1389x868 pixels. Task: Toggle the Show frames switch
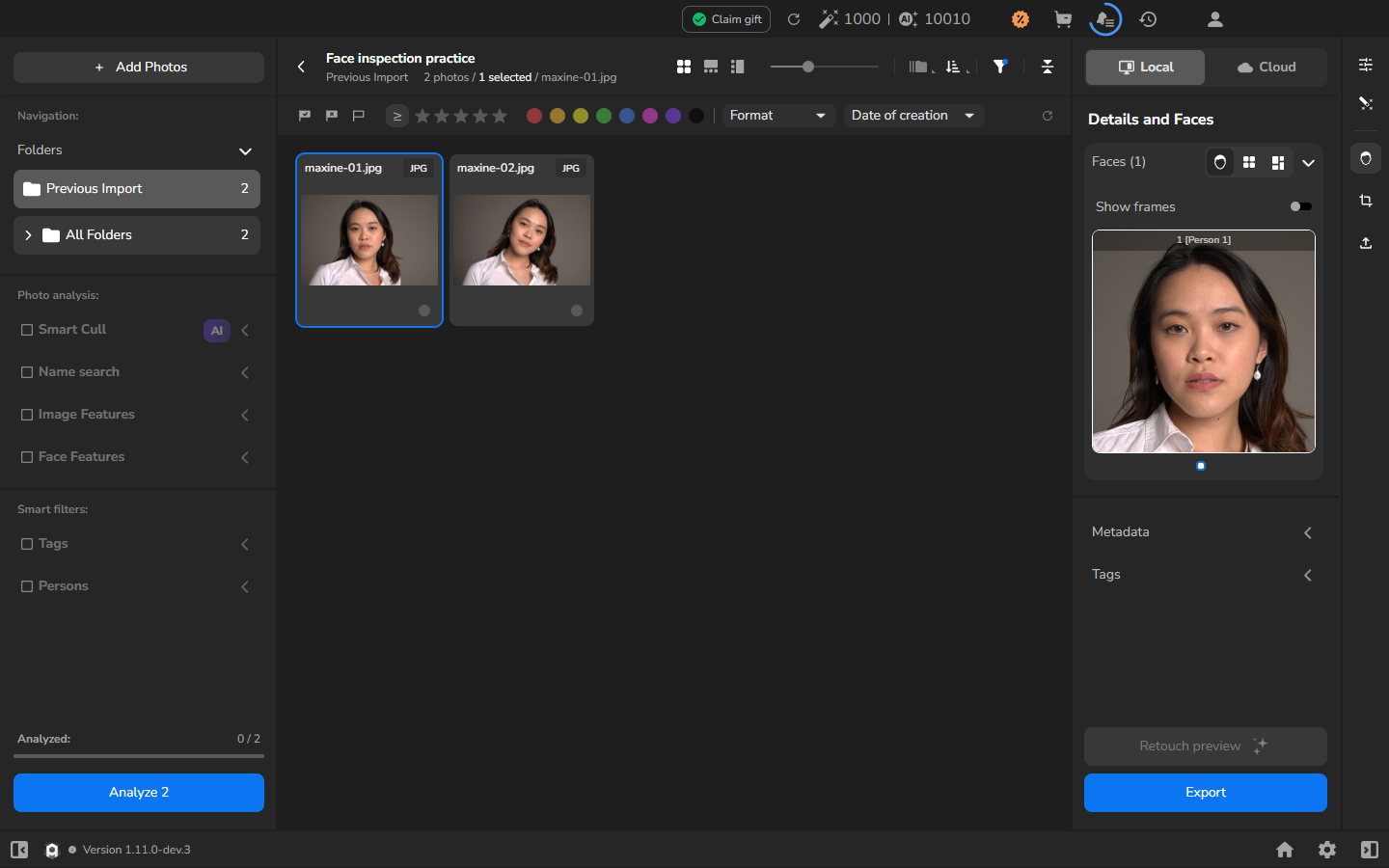[1300, 206]
